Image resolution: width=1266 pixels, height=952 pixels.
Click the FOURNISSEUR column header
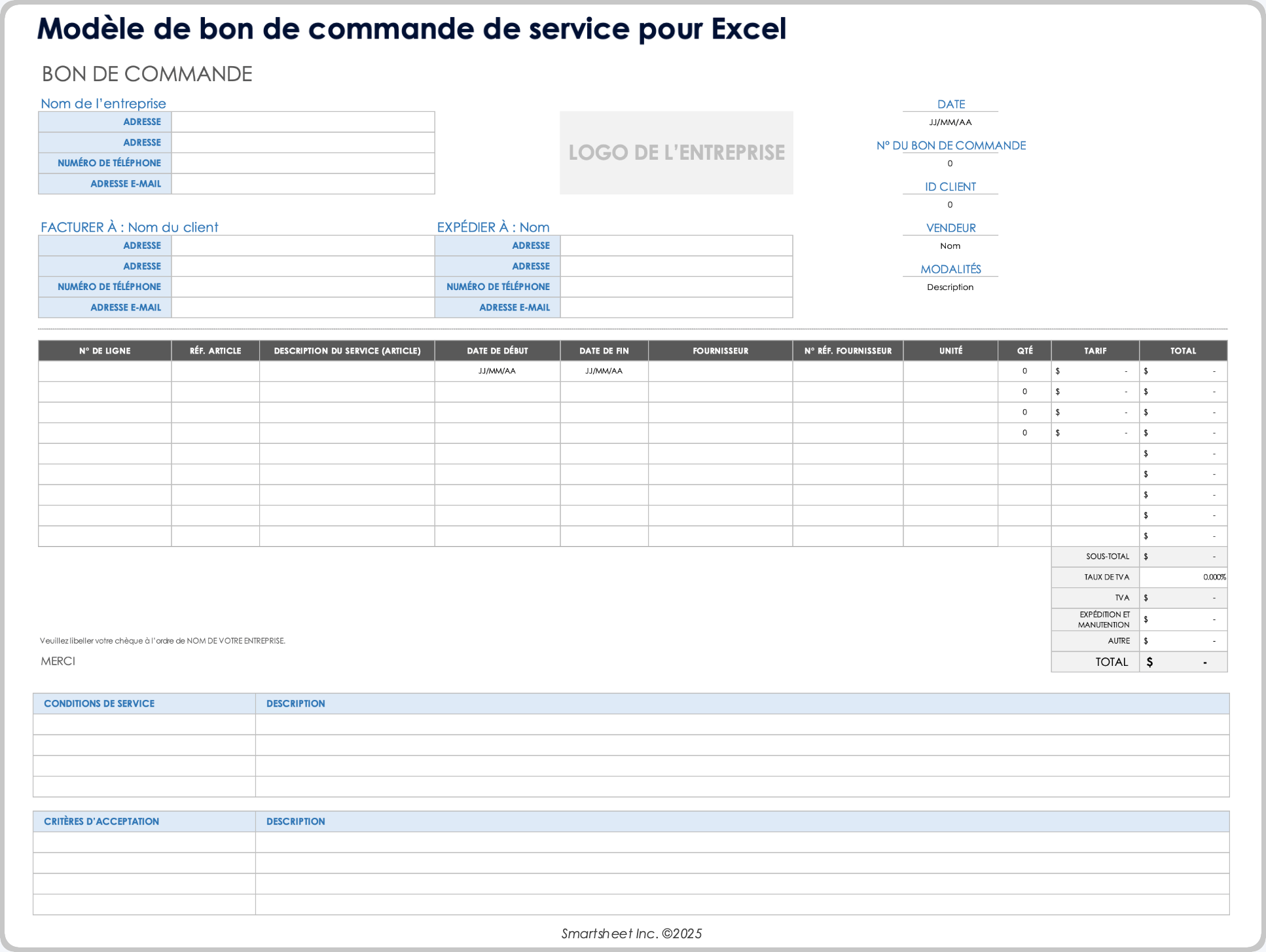(x=719, y=350)
